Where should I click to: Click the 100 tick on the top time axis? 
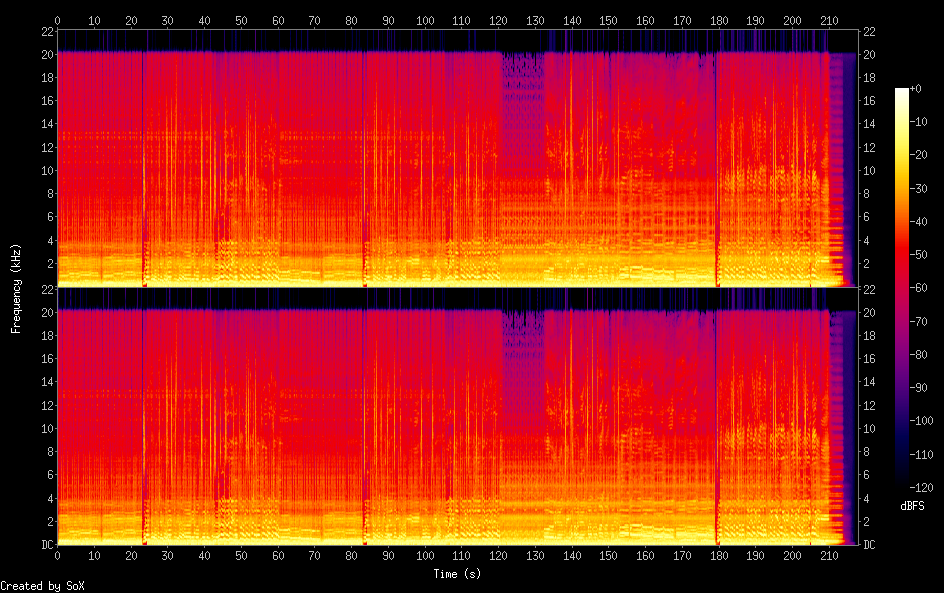424,20
